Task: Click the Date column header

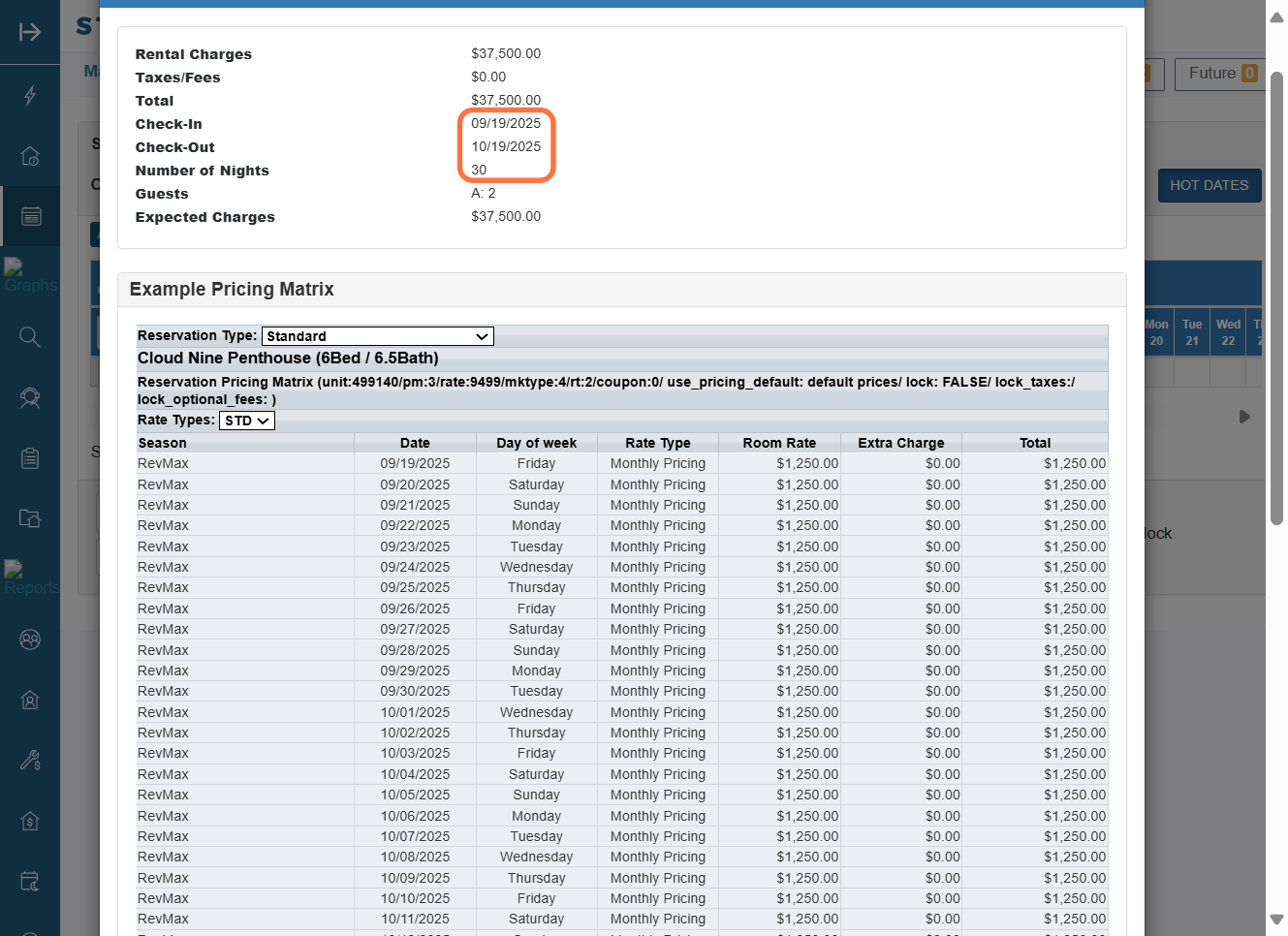Action: [415, 443]
